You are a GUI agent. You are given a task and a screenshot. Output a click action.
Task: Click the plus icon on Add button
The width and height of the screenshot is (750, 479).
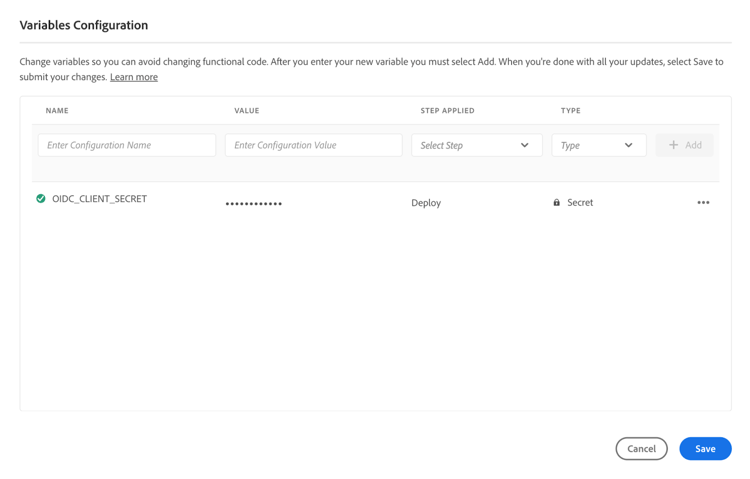[673, 145]
